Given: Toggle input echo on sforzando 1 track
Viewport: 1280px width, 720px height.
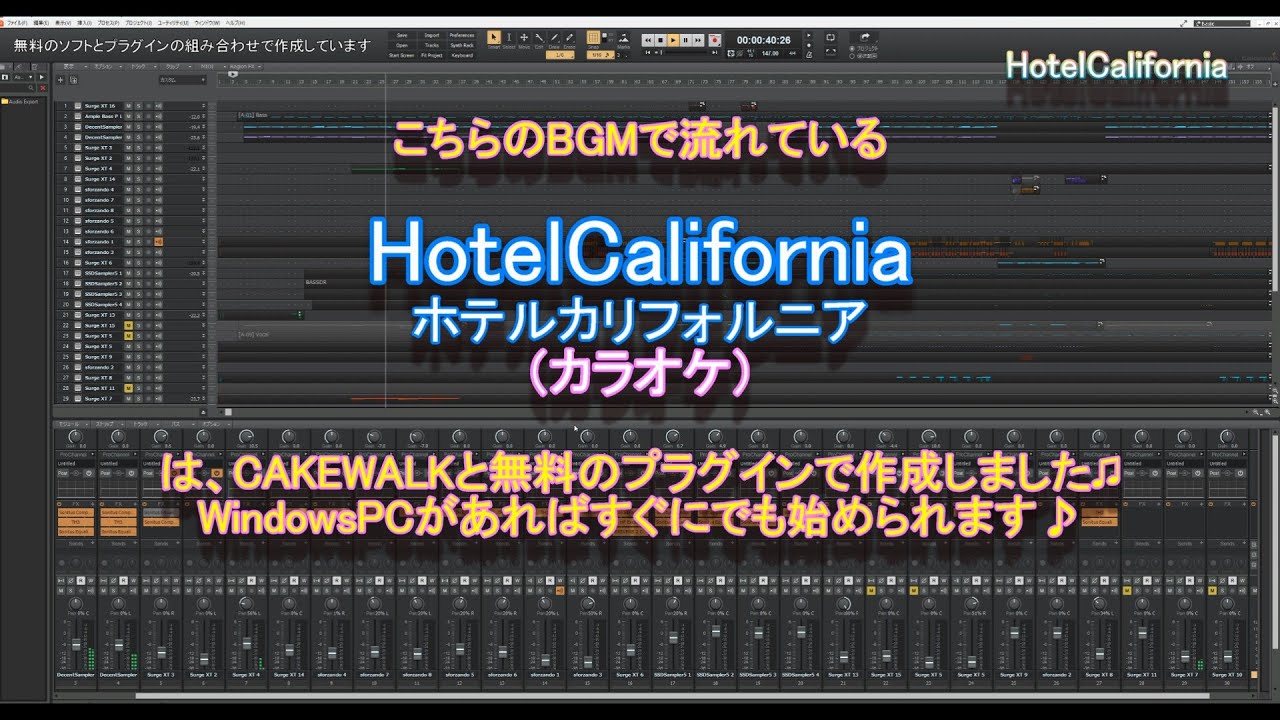Looking at the screenshot, I should (159, 242).
